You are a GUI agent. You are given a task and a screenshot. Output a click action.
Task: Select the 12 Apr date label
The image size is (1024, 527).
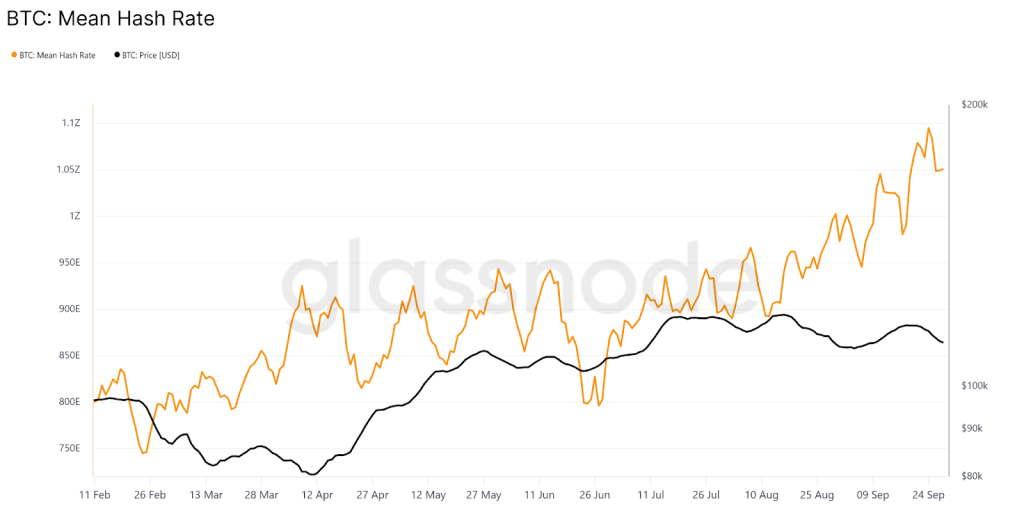click(x=316, y=494)
